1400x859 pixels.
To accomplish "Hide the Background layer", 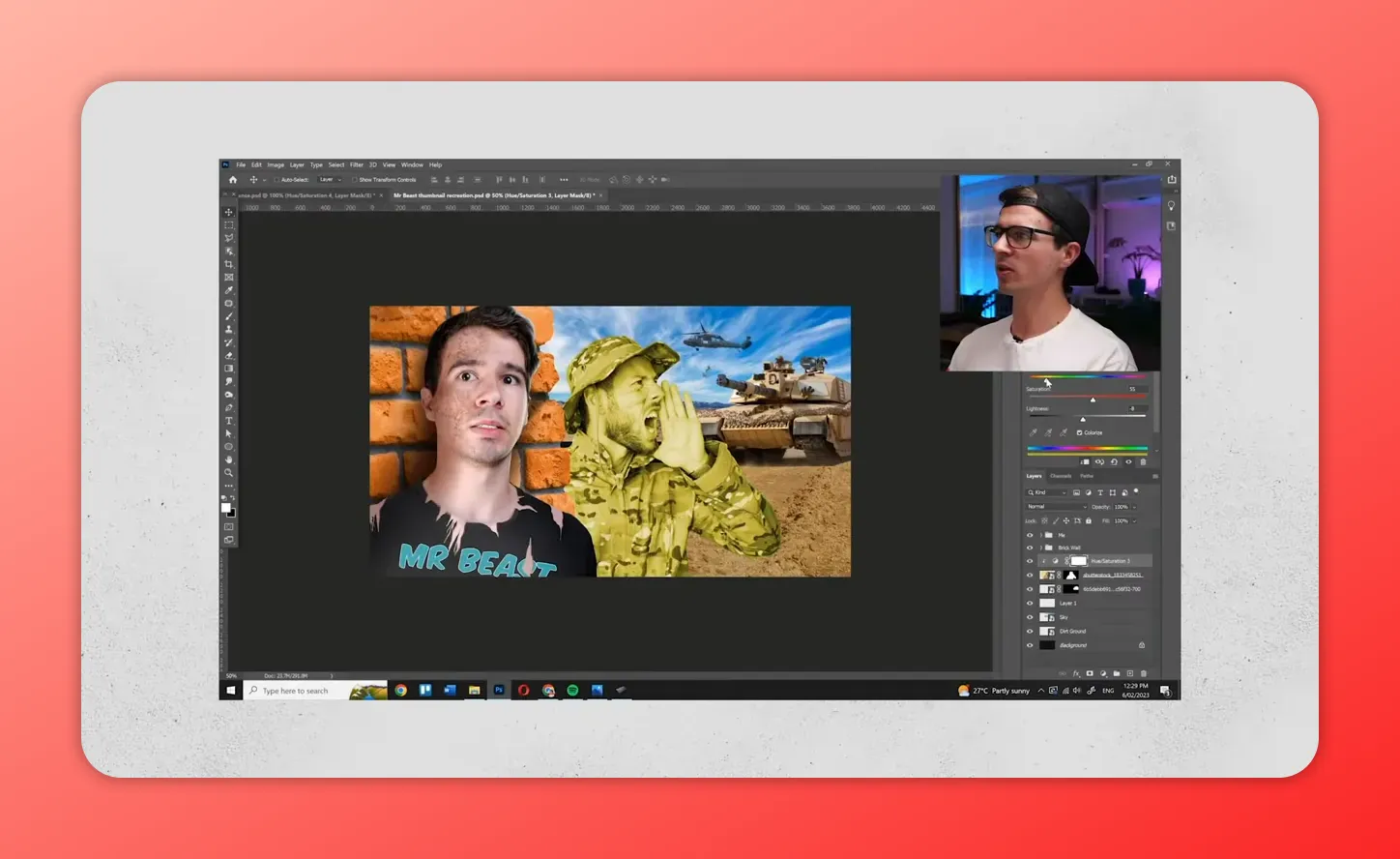I will click(x=1030, y=645).
